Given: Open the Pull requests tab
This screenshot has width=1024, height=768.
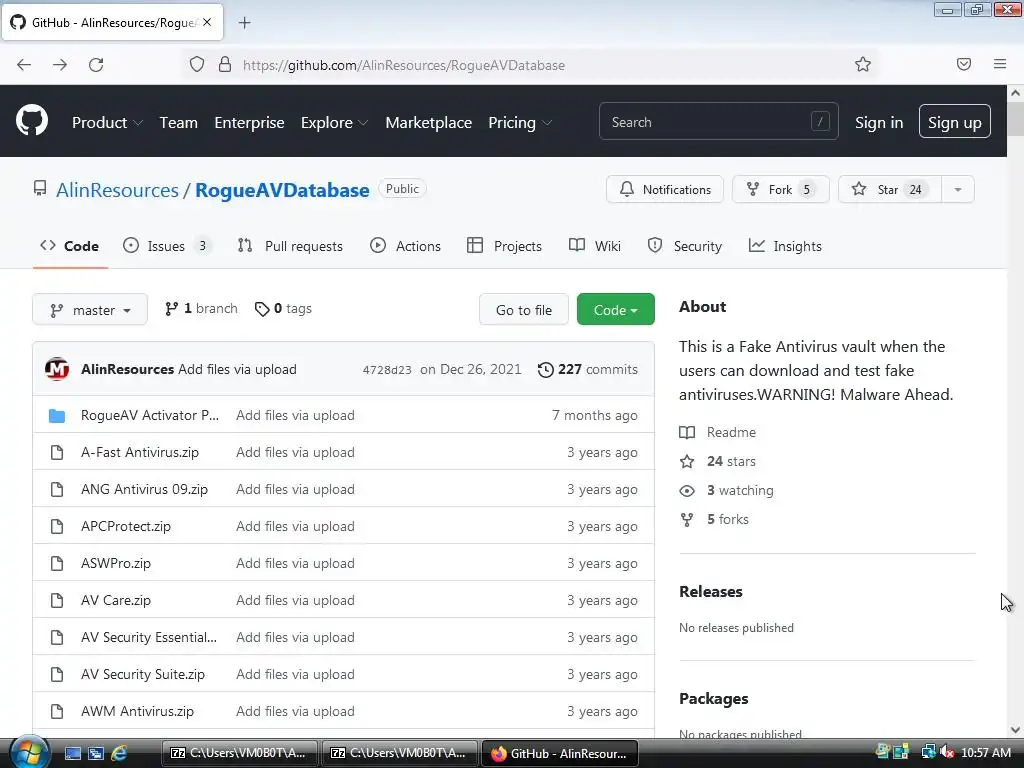Looking at the screenshot, I should (x=290, y=246).
